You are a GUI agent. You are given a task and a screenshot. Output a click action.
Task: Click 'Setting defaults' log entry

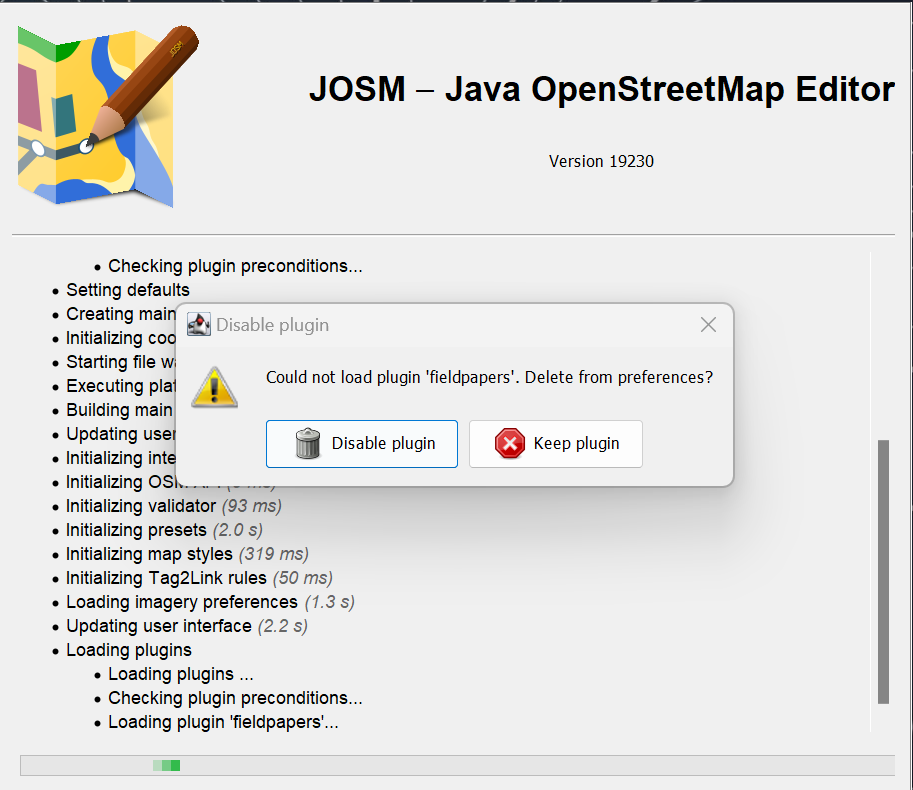point(128,290)
